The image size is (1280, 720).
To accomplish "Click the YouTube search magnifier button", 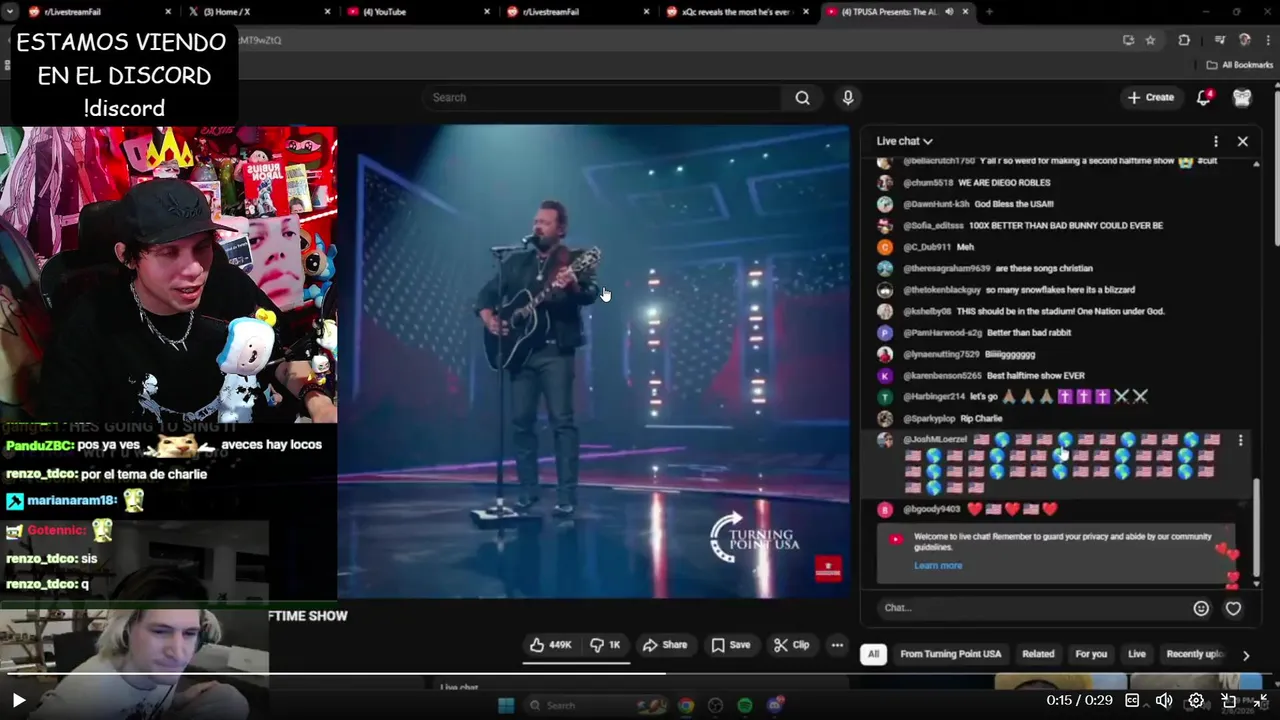I will [x=802, y=97].
